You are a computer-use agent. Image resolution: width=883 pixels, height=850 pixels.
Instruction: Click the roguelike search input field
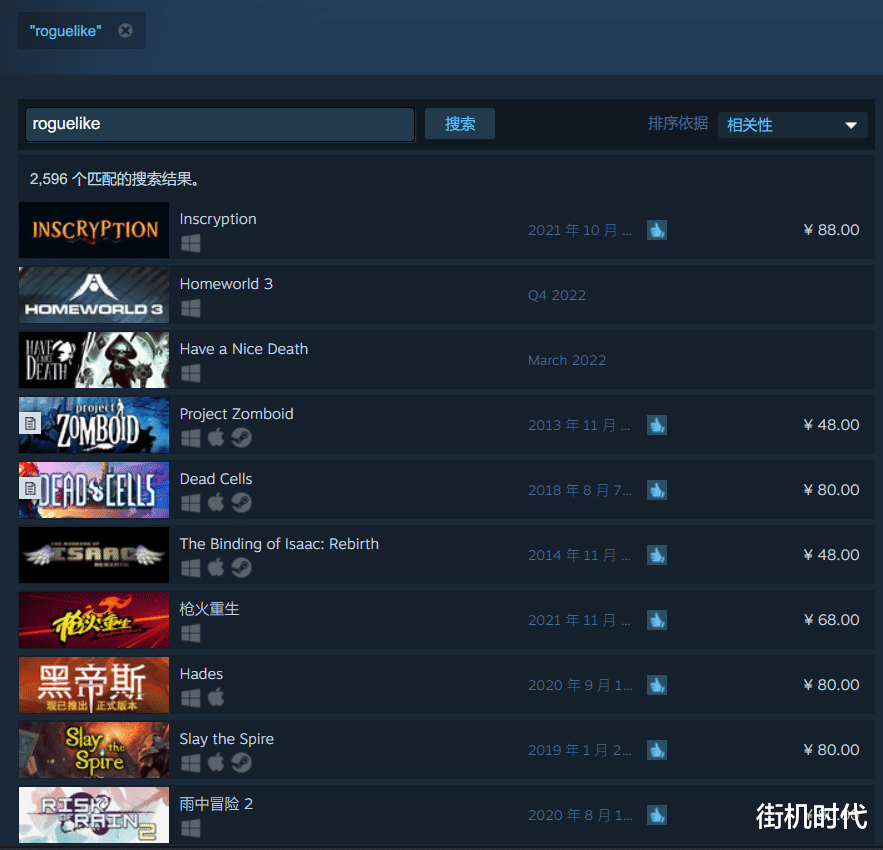pyautogui.click(x=220, y=124)
